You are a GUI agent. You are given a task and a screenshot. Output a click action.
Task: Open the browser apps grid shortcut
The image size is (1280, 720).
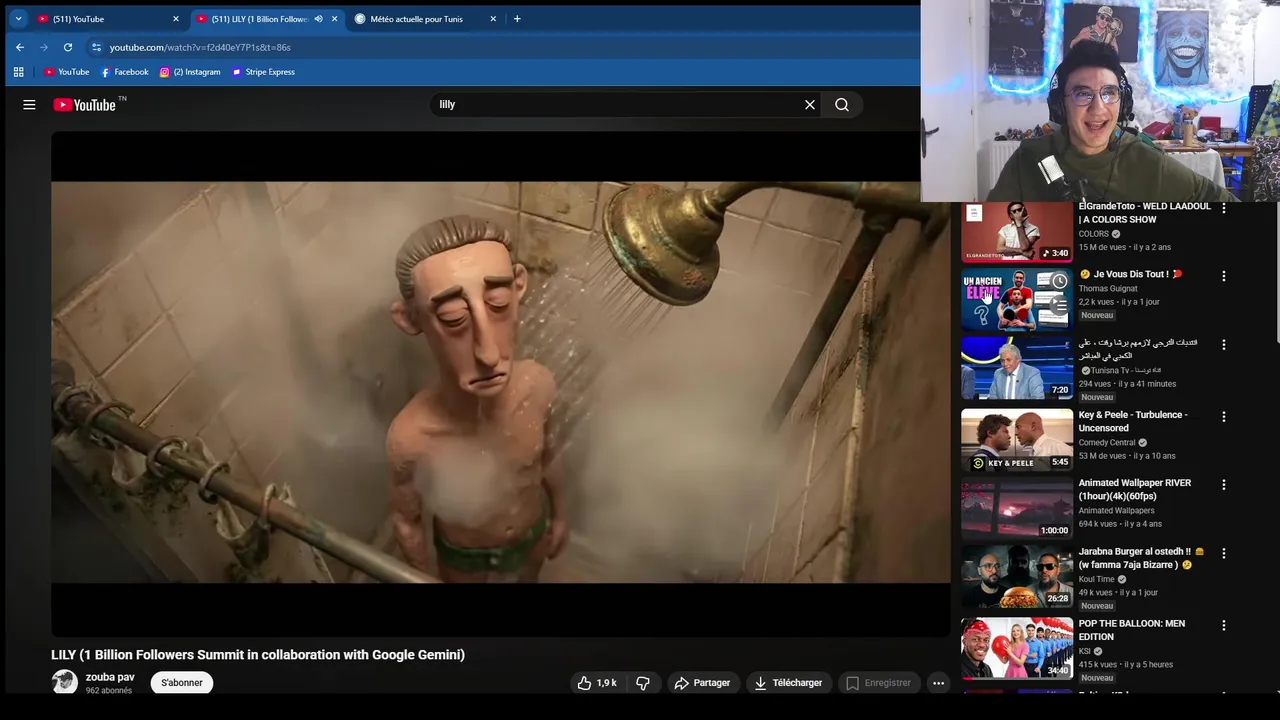click(18, 72)
